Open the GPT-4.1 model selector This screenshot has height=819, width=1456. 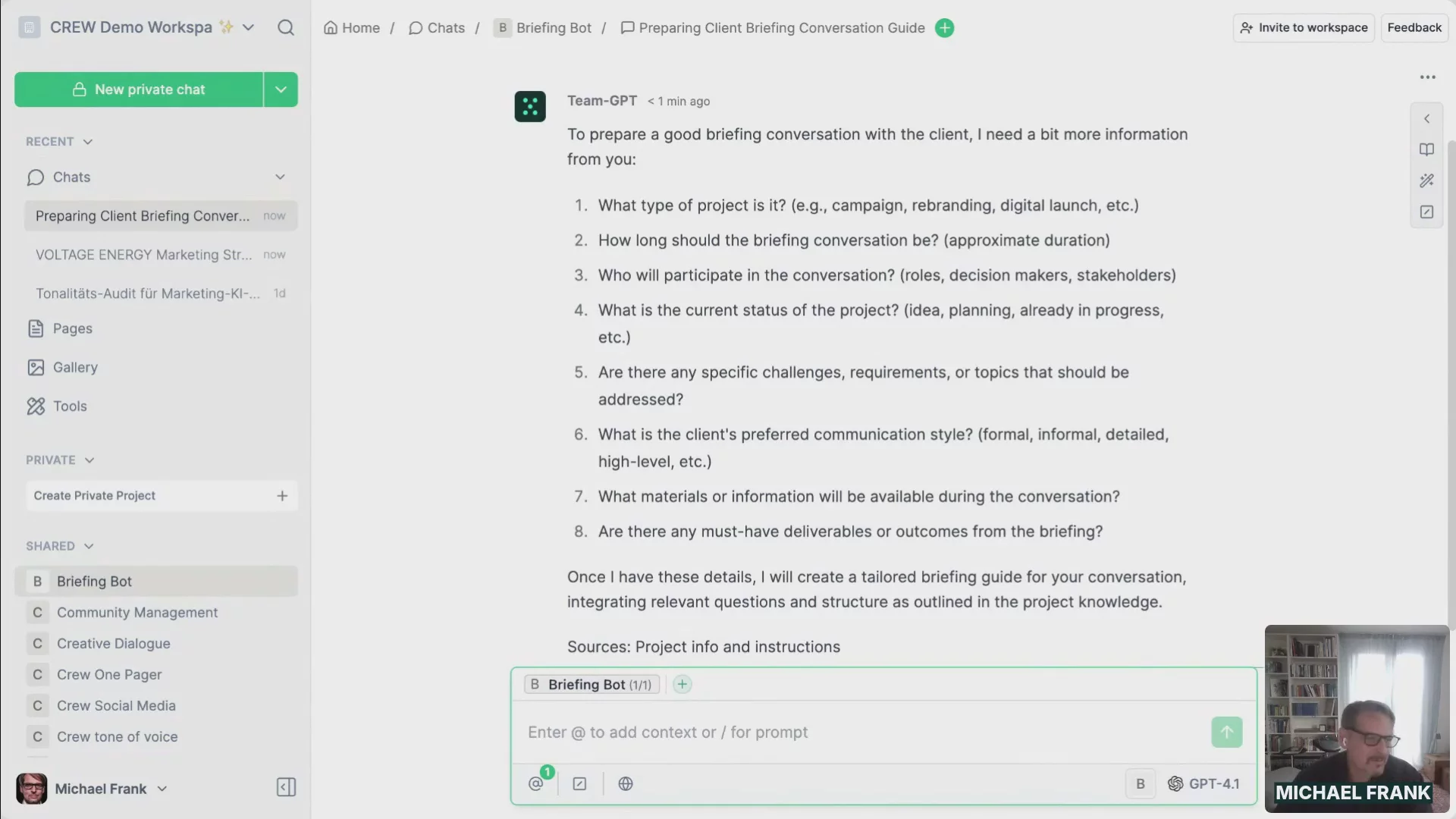tap(1203, 784)
